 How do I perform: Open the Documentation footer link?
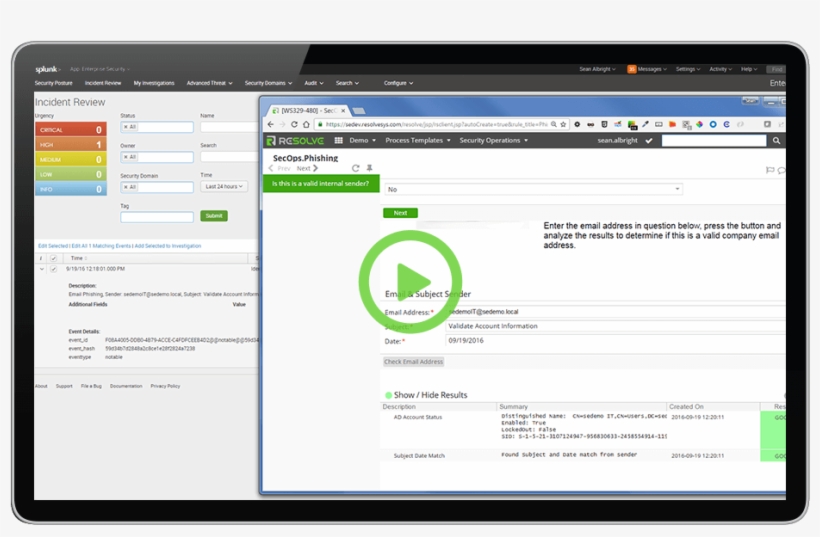(126, 386)
